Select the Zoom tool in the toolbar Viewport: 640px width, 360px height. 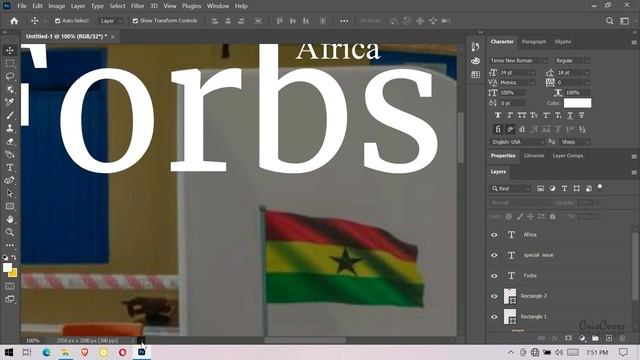coord(10,232)
